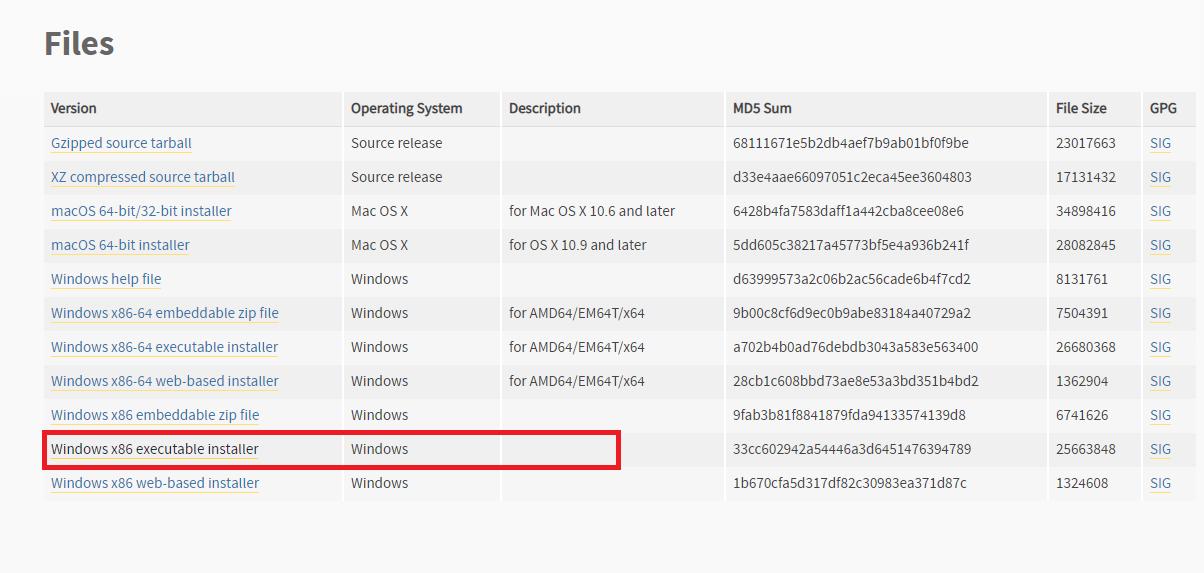1204x573 pixels.
Task: Open the Gzipped source tarball link
Action: (x=121, y=143)
